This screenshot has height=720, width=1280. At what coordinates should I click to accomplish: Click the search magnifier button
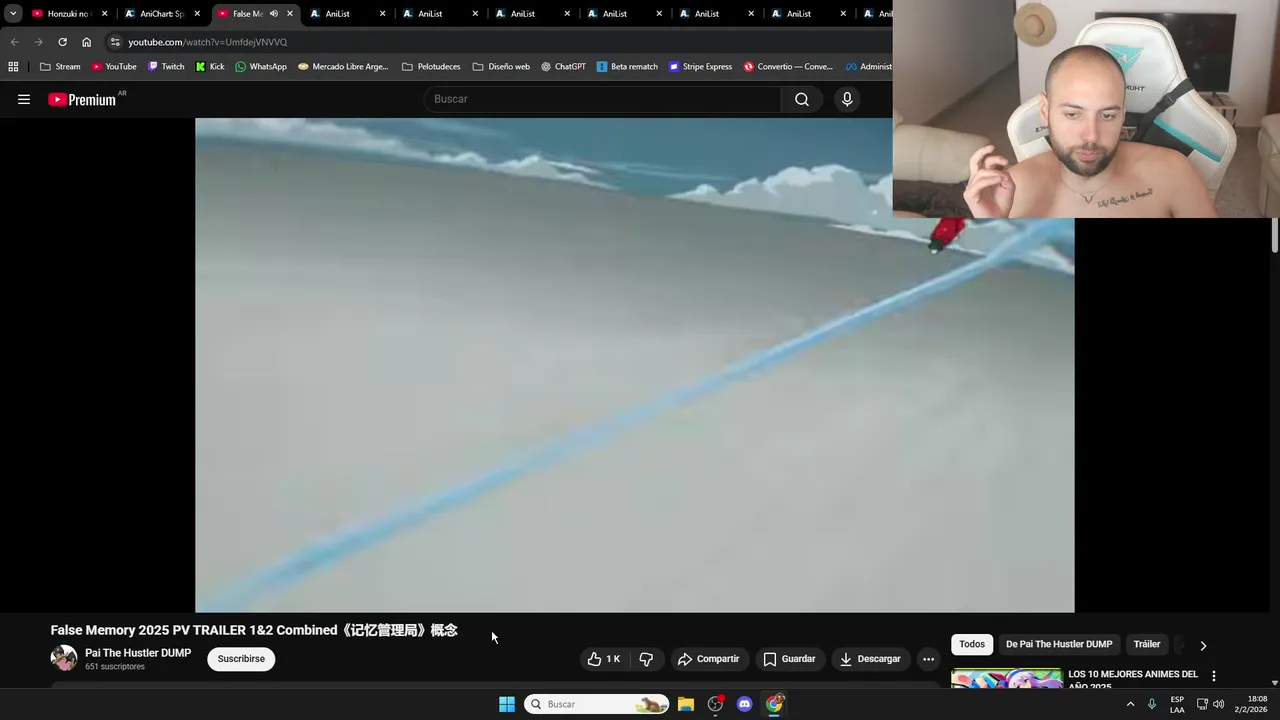coord(802,99)
